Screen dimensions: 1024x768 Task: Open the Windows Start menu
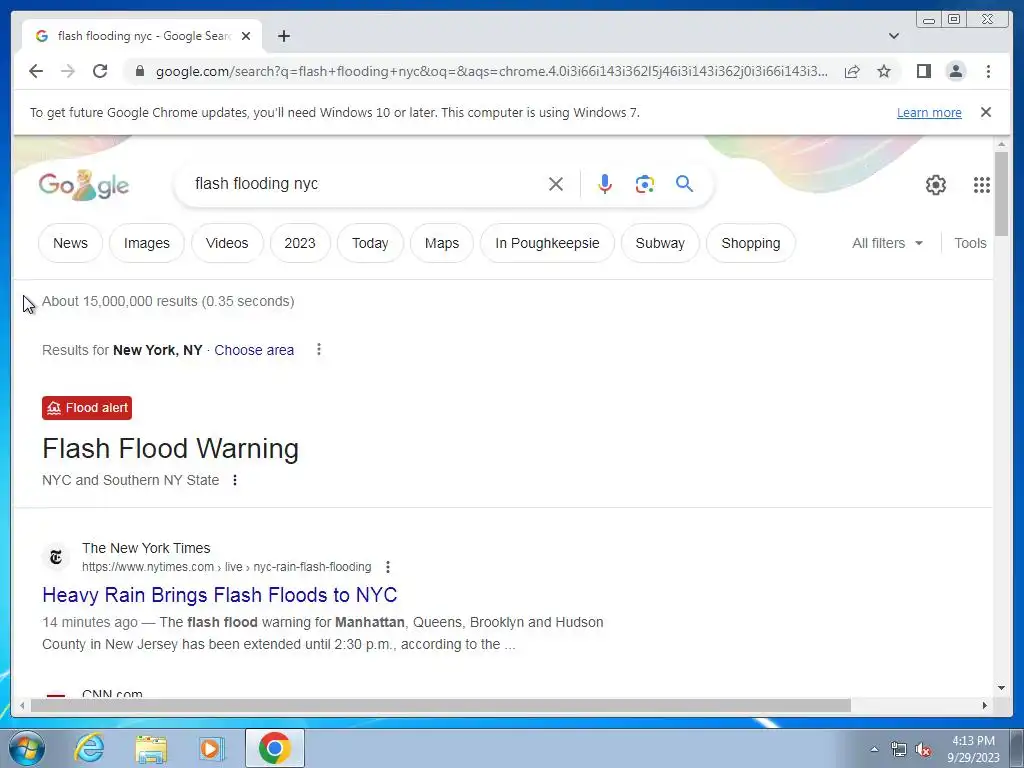tap(27, 748)
